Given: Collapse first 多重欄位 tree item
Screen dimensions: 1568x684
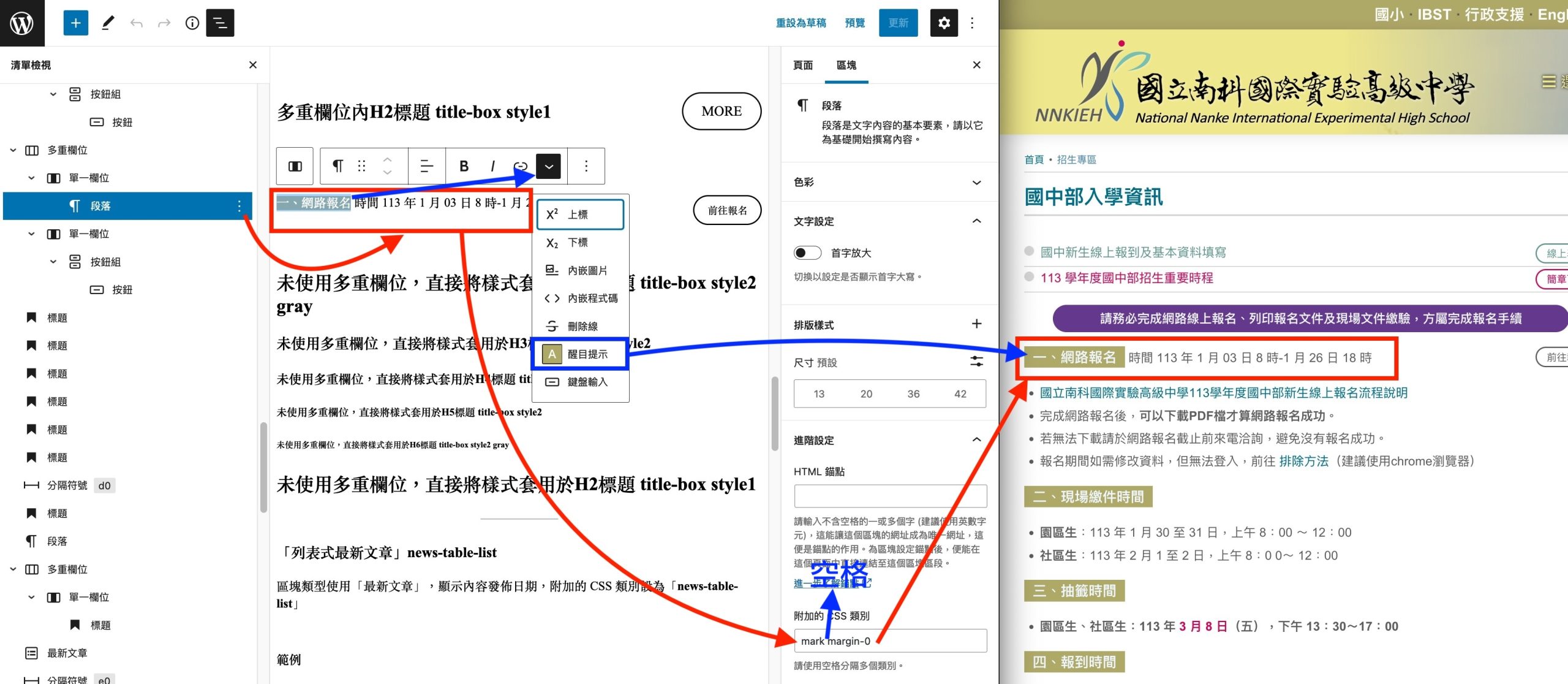Looking at the screenshot, I should click(x=13, y=150).
